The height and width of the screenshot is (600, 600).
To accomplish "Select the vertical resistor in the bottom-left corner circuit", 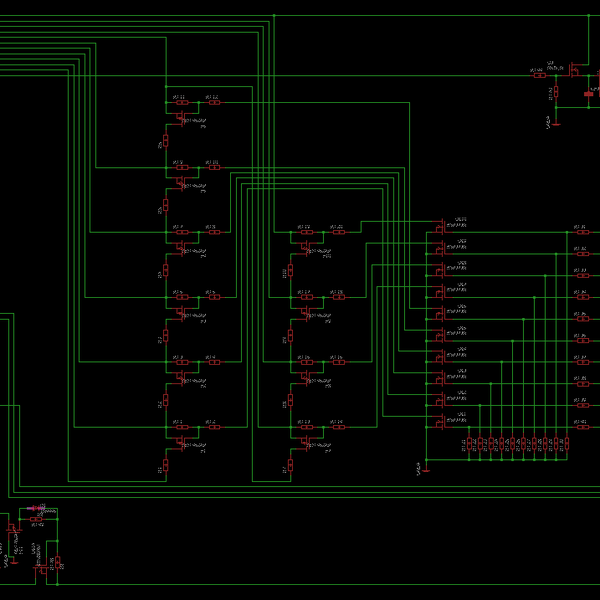I will [57, 562].
